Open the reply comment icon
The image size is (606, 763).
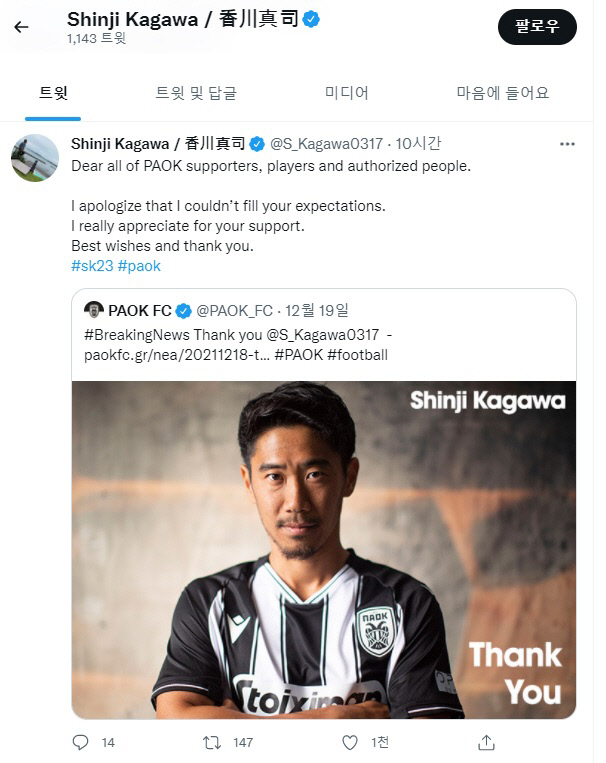click(82, 742)
